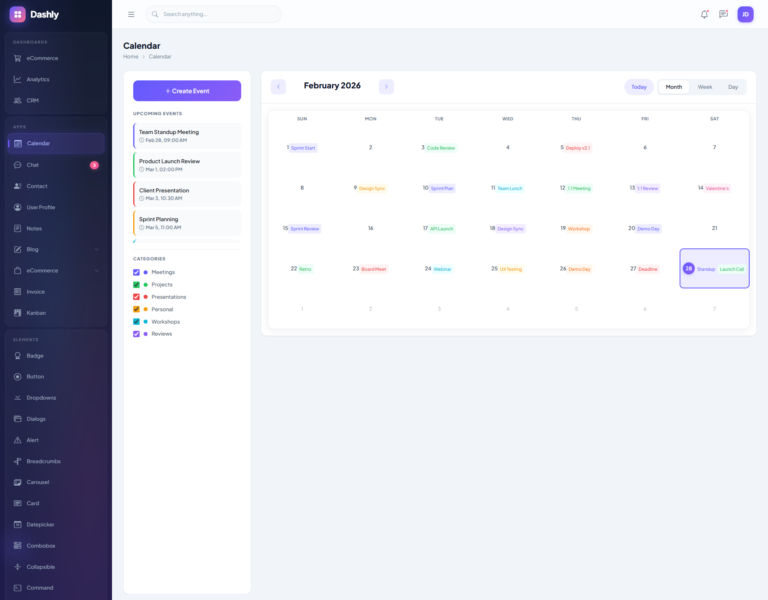Open Kanban from the sidebar

click(x=36, y=313)
